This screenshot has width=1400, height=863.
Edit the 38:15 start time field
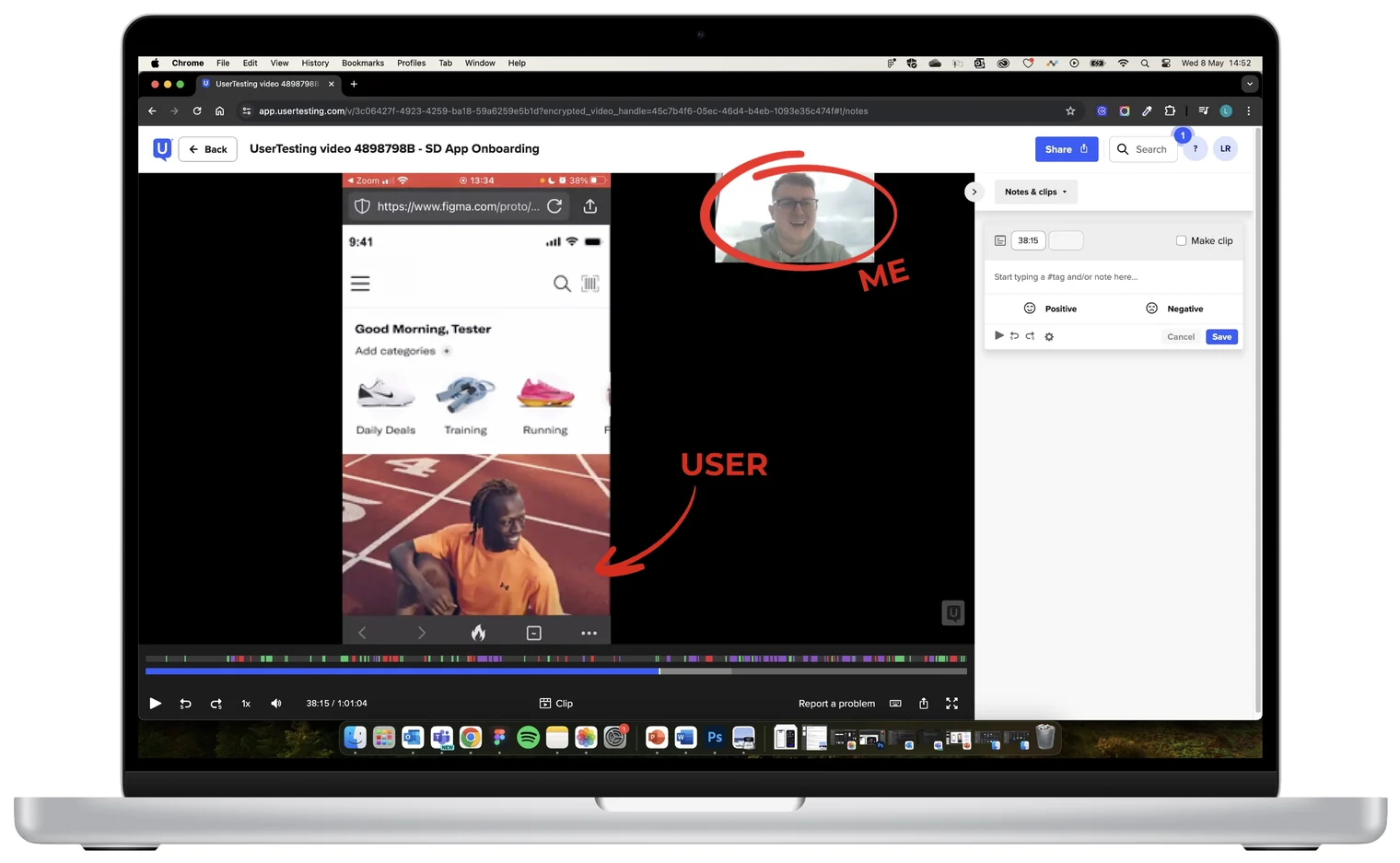1028,240
